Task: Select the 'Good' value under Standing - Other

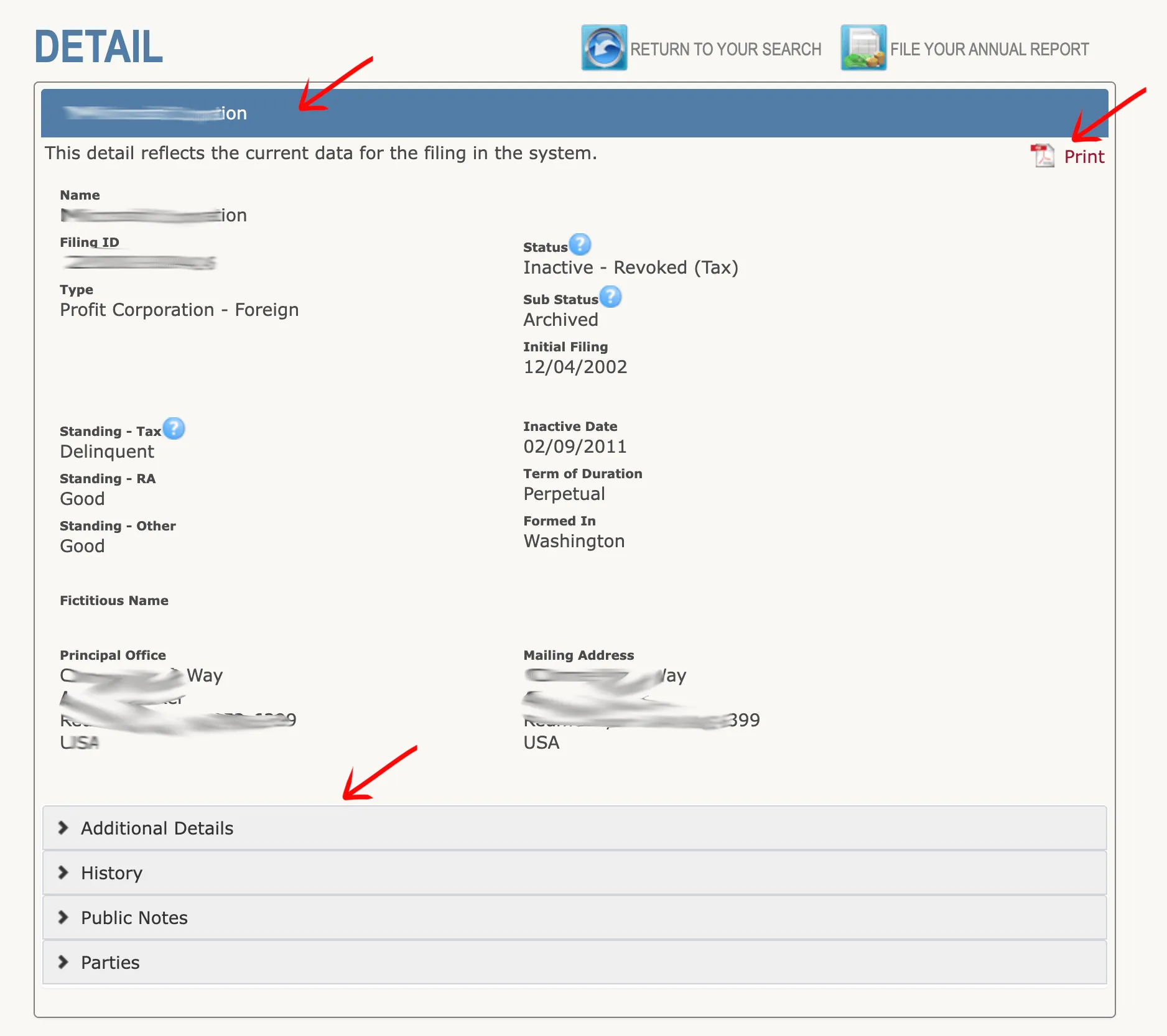Action: coord(82,546)
